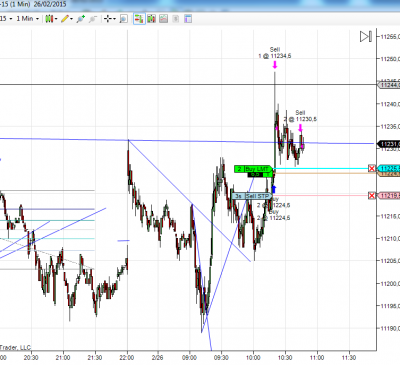400x365 pixels.
Task: Toggle the Chart Trader panel icon
Action: 139,19
